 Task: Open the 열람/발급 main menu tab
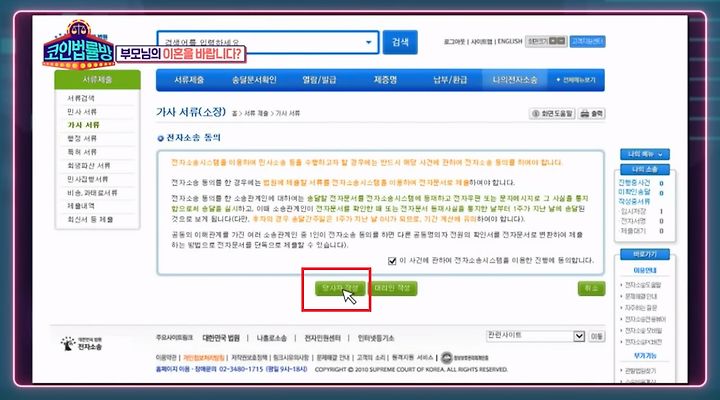[319, 80]
